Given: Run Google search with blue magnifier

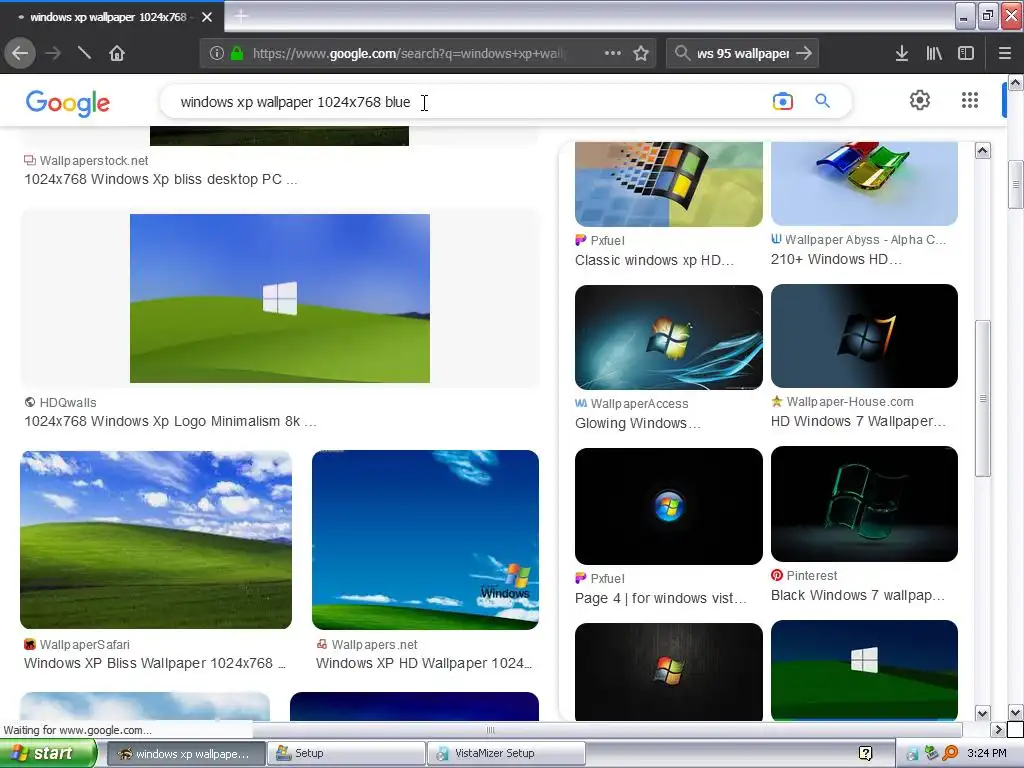Looking at the screenshot, I should (x=822, y=101).
